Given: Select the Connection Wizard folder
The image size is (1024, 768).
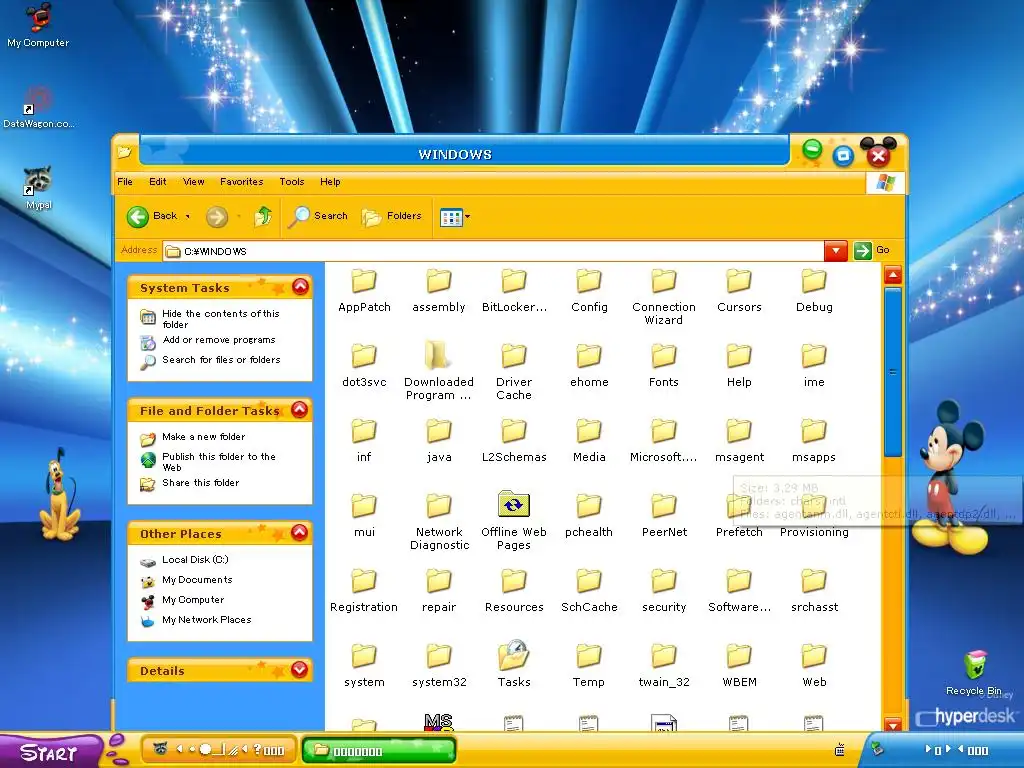Looking at the screenshot, I should [x=664, y=297].
